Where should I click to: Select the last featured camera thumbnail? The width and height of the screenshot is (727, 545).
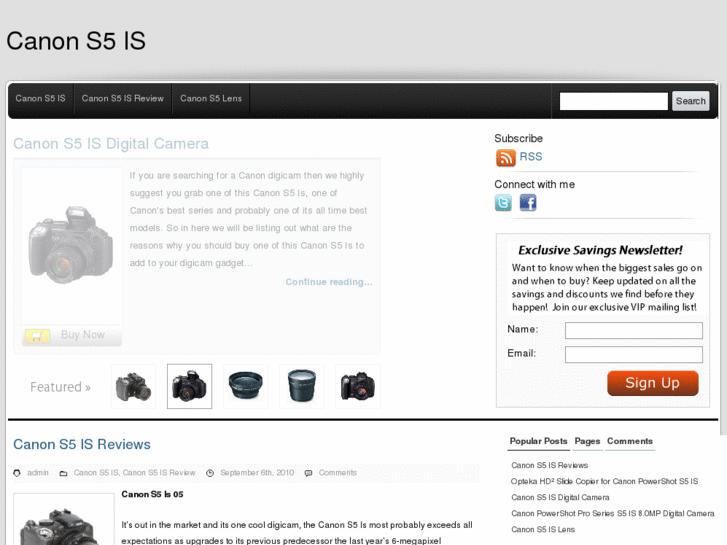pyautogui.click(x=358, y=386)
